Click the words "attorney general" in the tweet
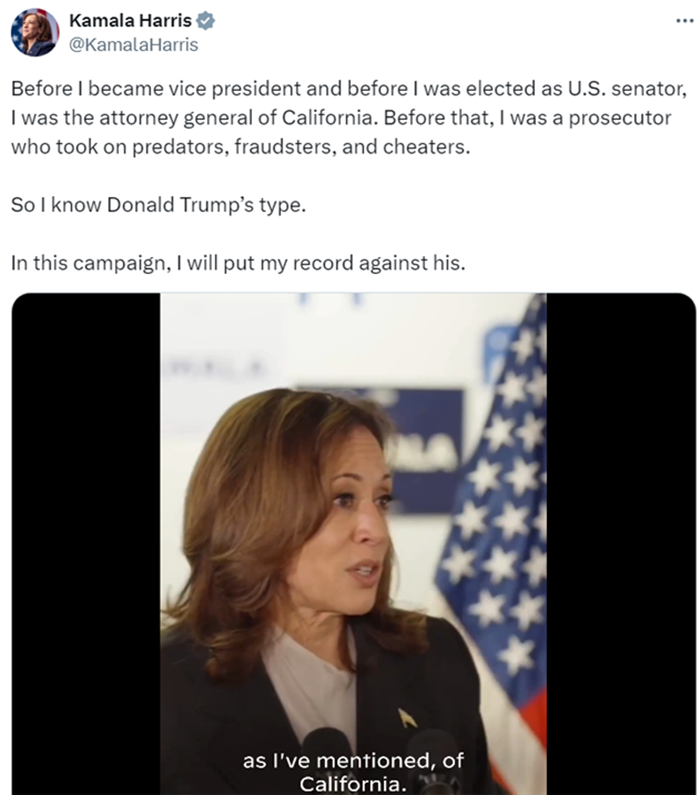This screenshot has width=700, height=795. click(x=176, y=118)
